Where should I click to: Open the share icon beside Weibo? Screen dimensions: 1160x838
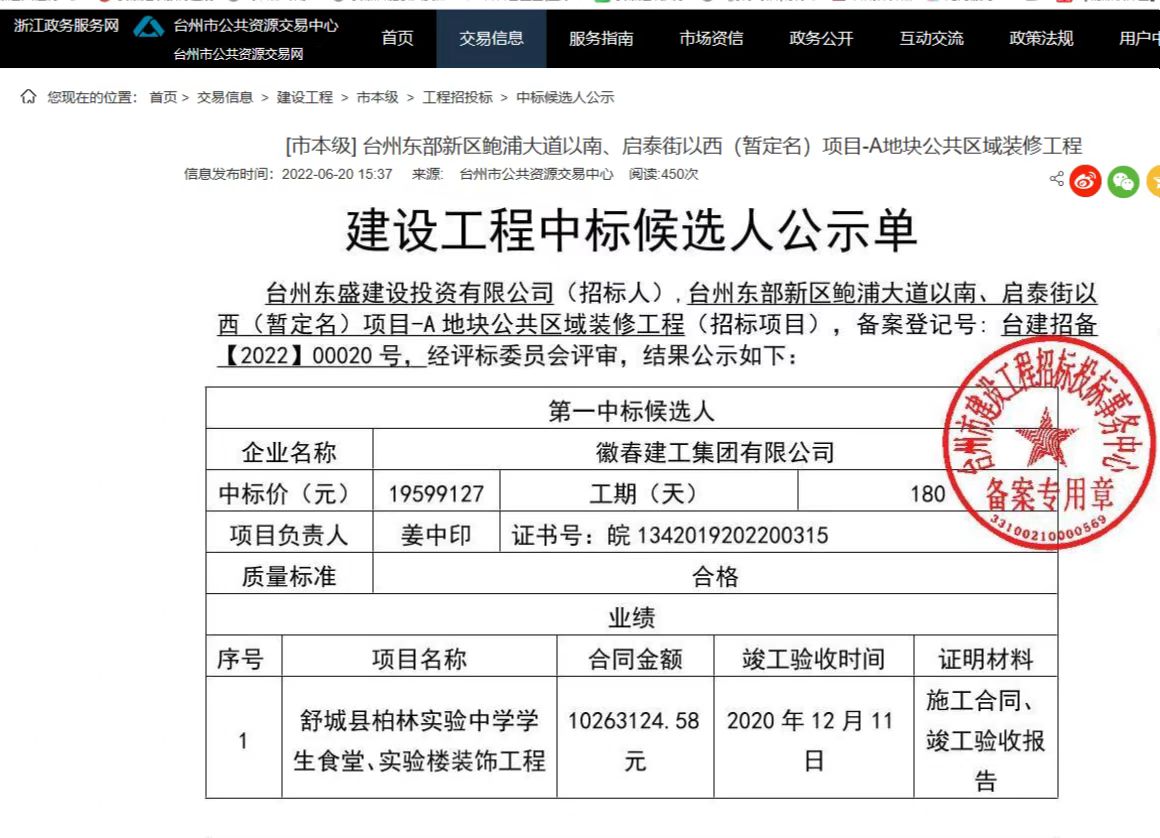[x=1056, y=179]
